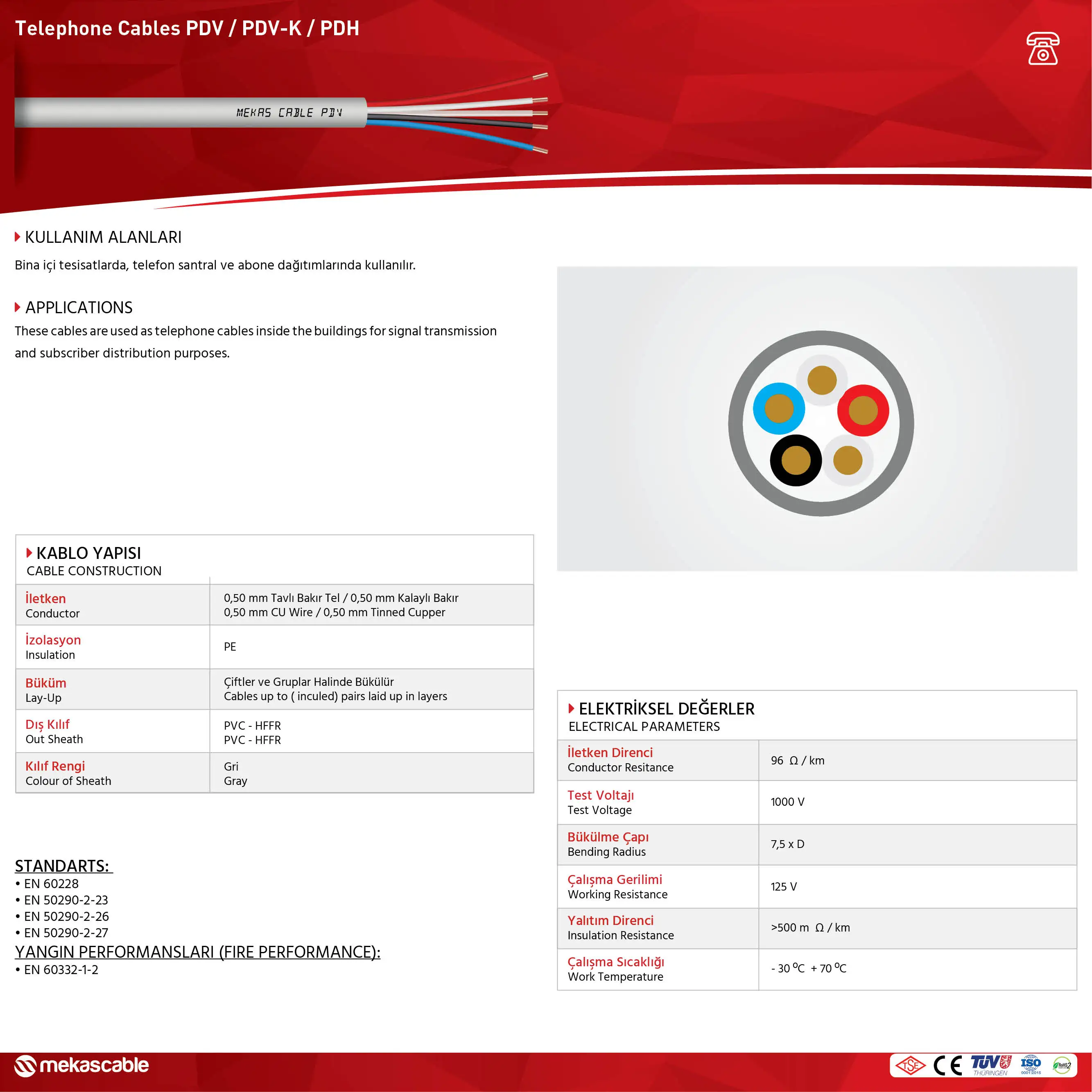Click the İletken Direnci row label
Image resolution: width=1092 pixels, height=1092 pixels.
point(610,753)
